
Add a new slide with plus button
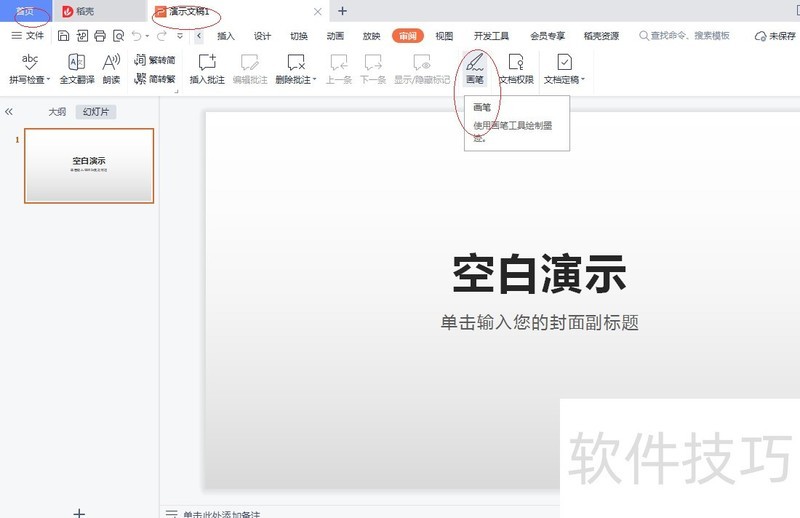pos(79,512)
